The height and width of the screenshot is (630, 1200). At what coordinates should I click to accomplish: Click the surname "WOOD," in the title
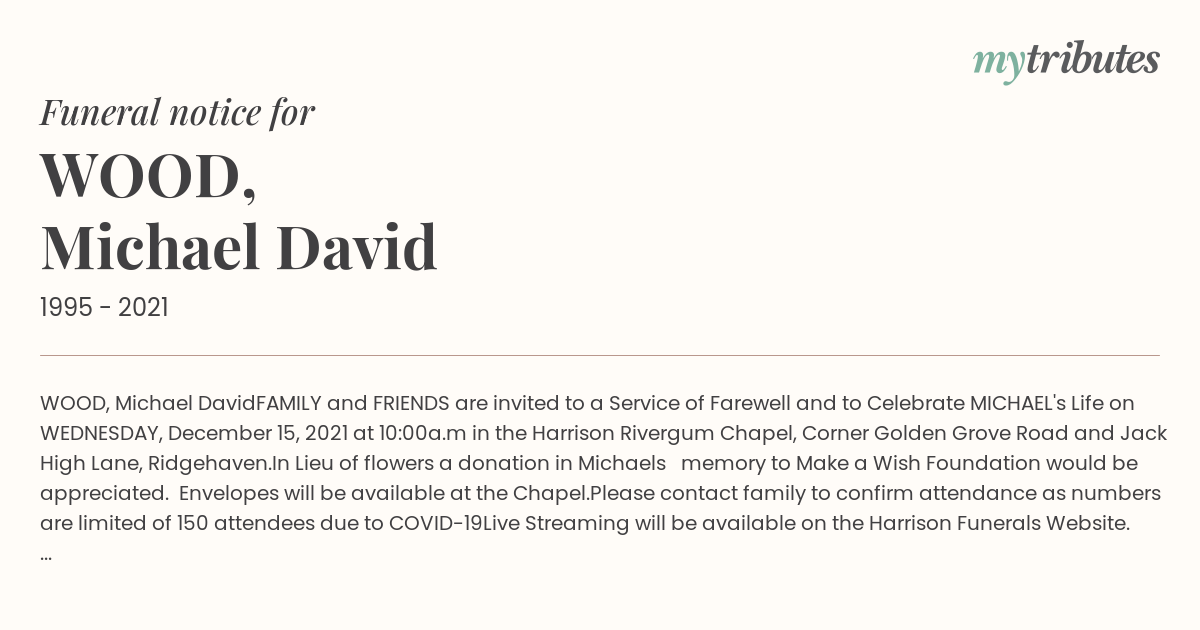149,177
